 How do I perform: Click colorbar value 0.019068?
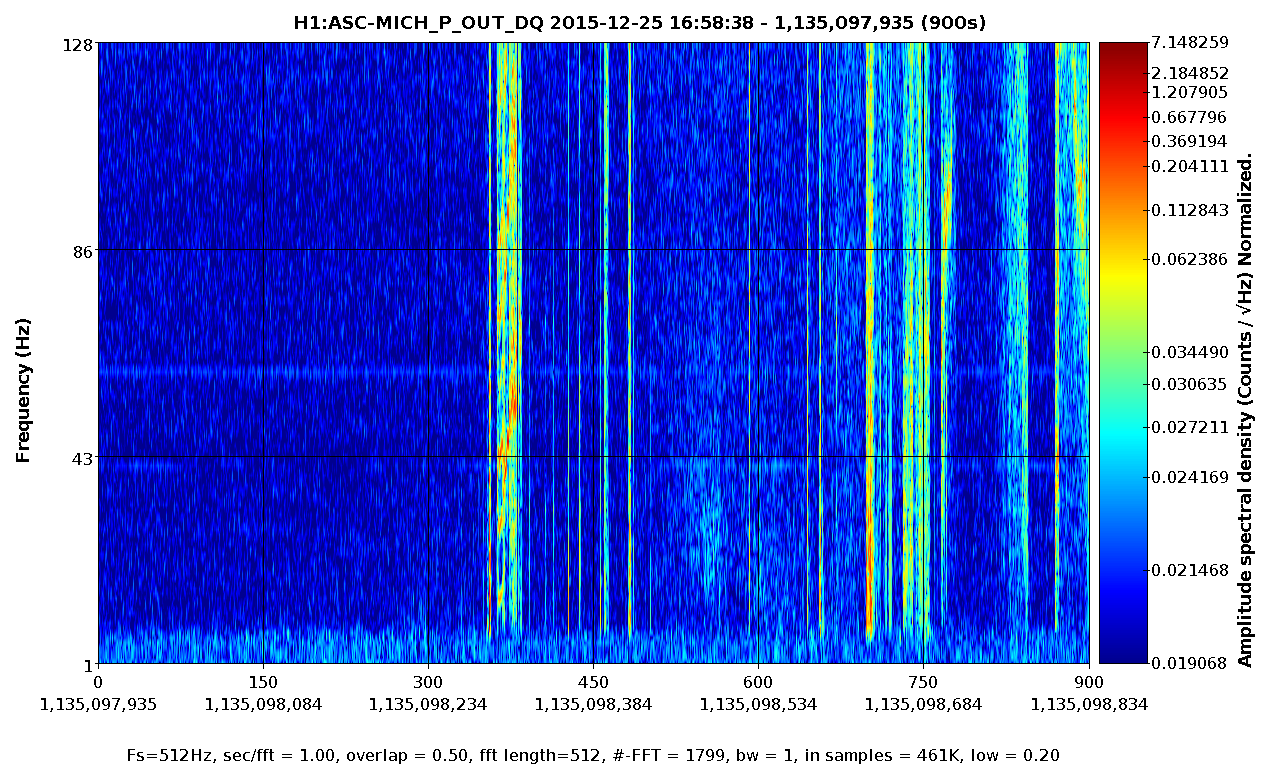pos(1190,663)
